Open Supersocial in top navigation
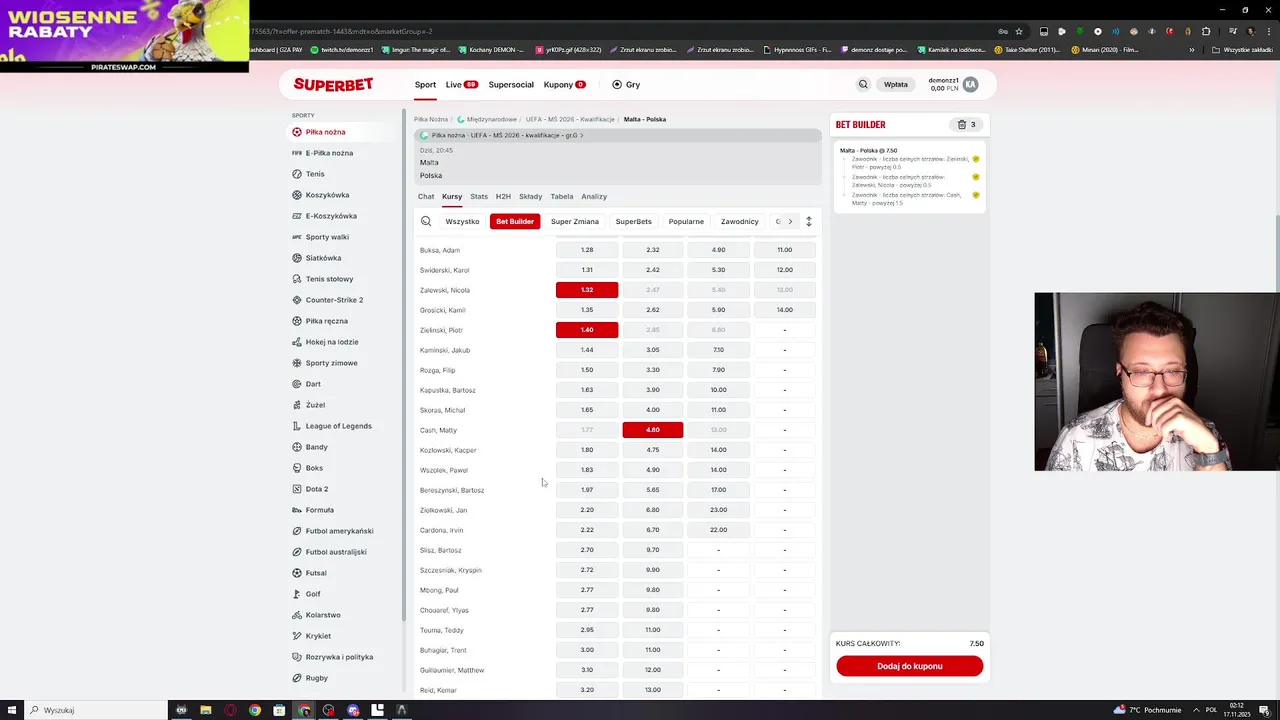Image resolution: width=1280 pixels, height=720 pixels. coord(511,85)
